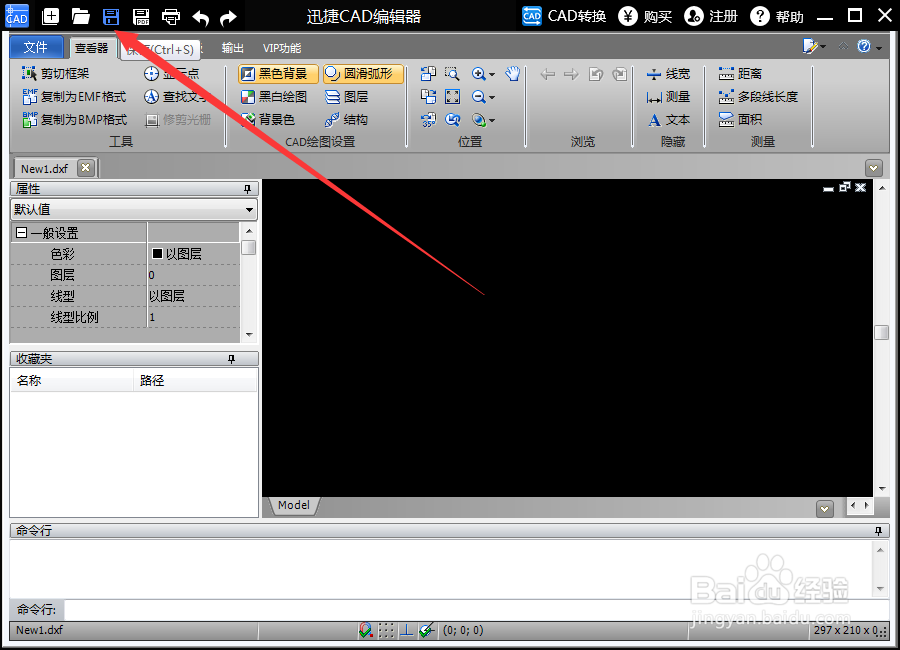Open the 图层 layers dialog
This screenshot has width=900, height=650.
[x=347, y=96]
